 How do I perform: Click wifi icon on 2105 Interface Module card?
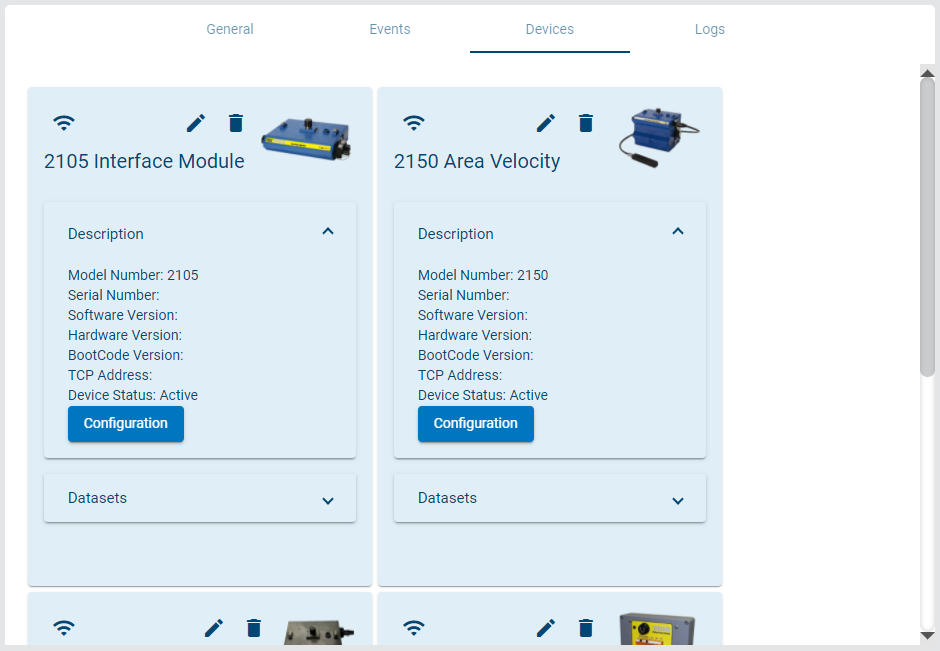[x=64, y=123]
